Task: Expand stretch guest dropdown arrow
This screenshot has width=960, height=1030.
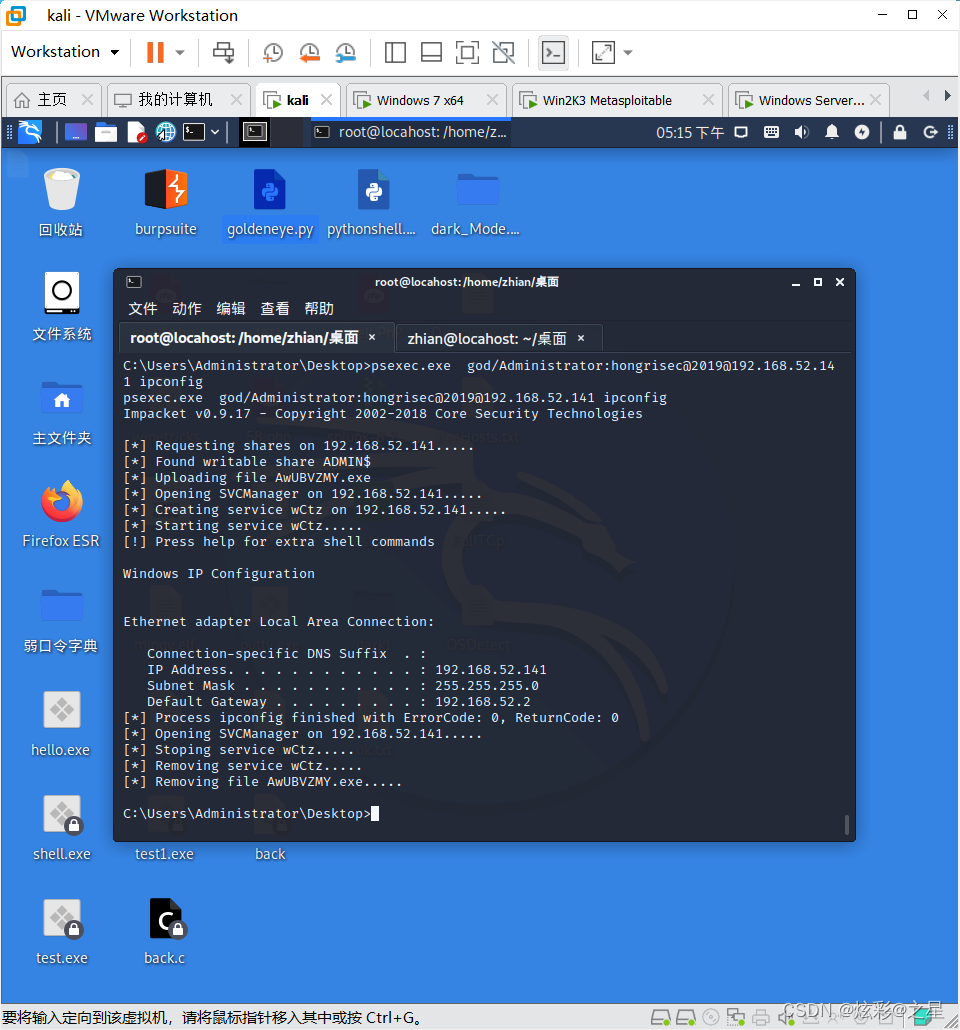Action: 628,53
